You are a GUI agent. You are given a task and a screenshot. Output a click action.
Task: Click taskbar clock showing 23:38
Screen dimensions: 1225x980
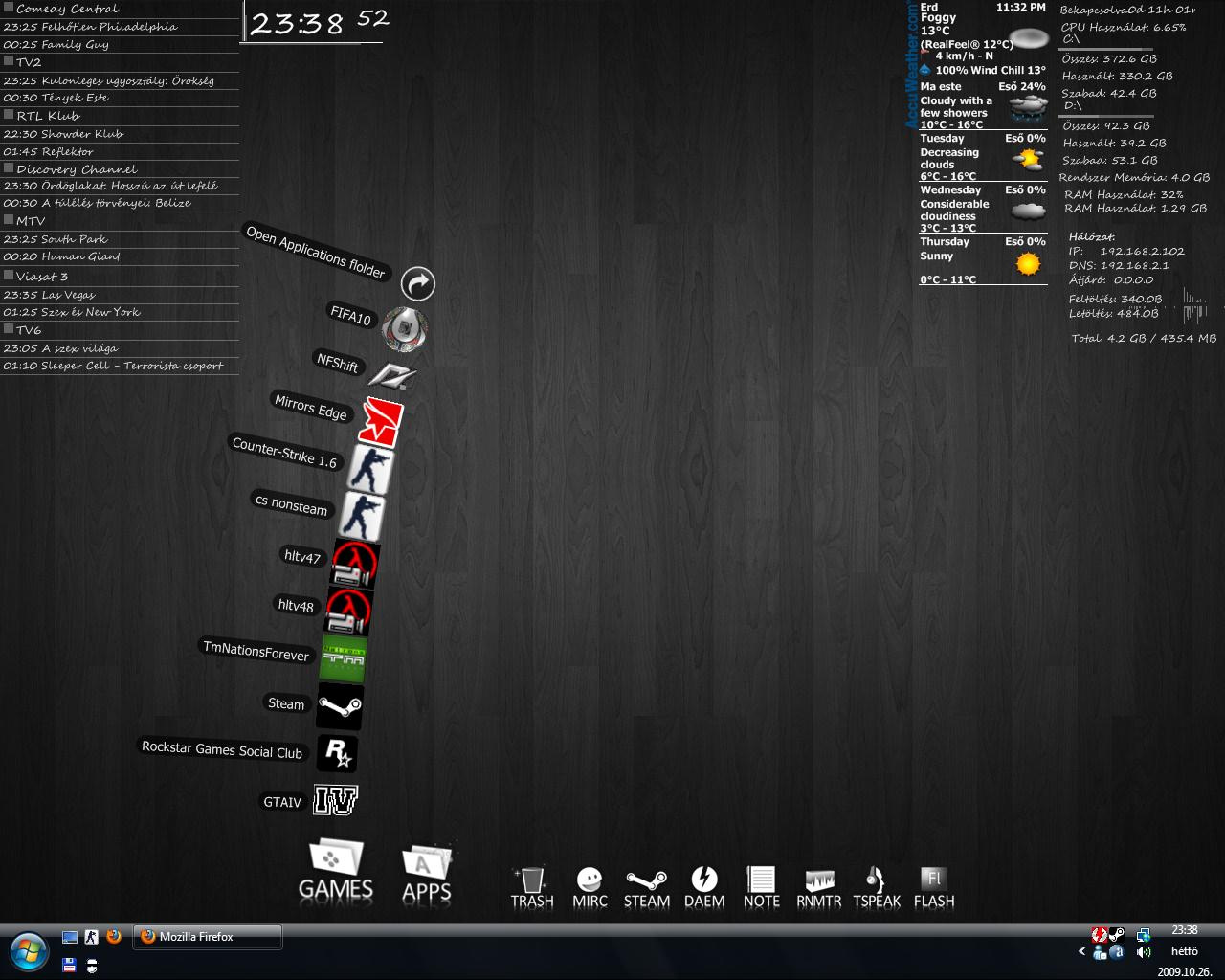(x=1185, y=930)
